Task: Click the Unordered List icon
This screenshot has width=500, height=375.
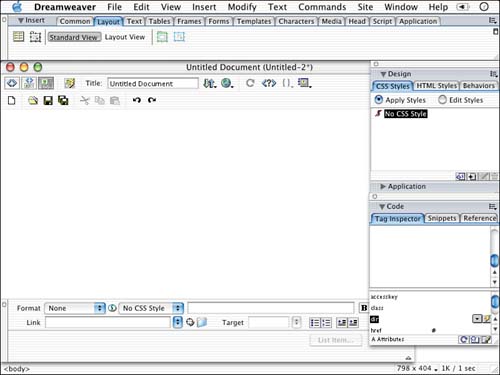Action: (x=315, y=323)
